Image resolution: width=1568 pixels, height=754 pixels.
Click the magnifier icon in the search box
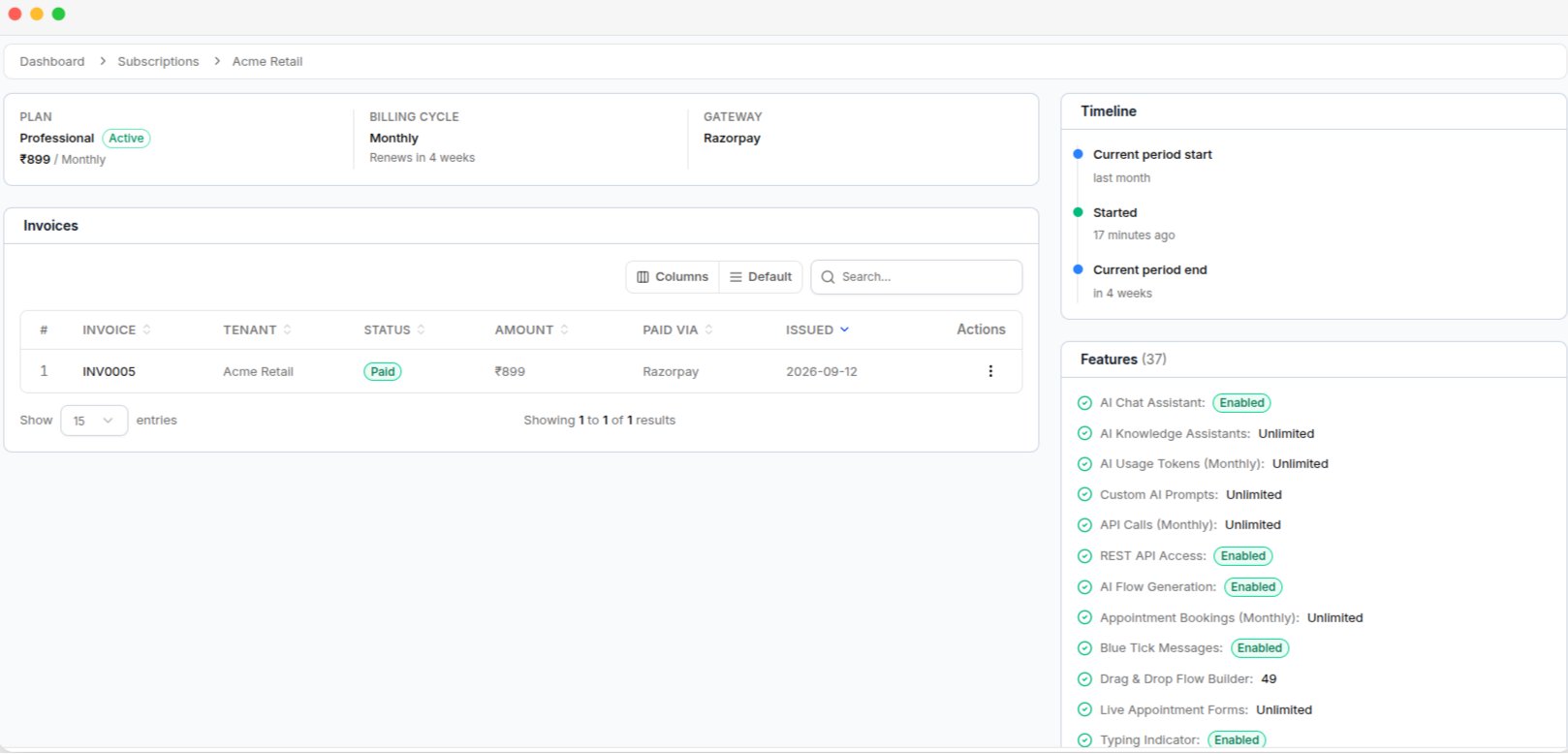click(x=828, y=277)
